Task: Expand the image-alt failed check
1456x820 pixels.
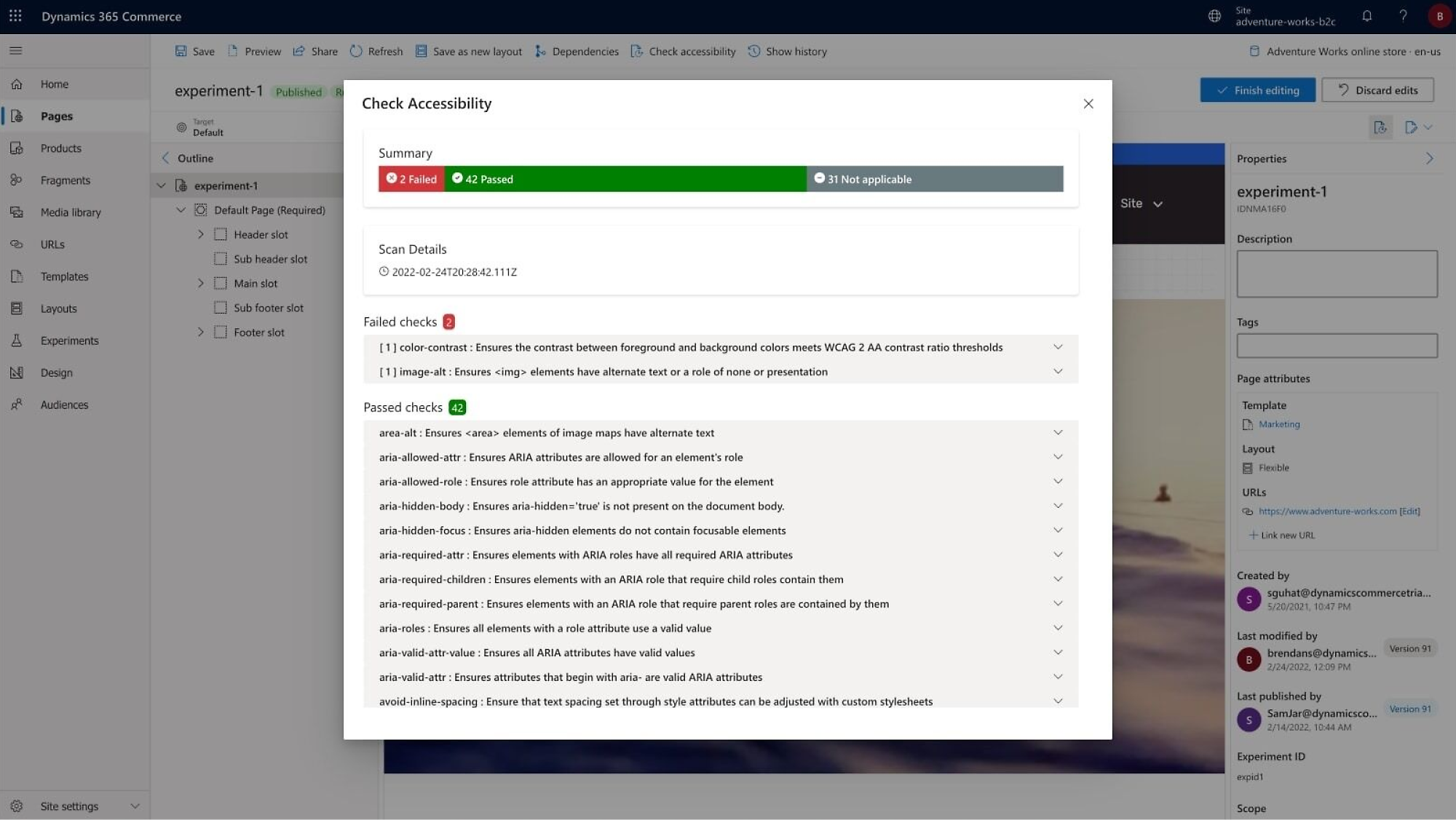Action: [x=1057, y=371]
